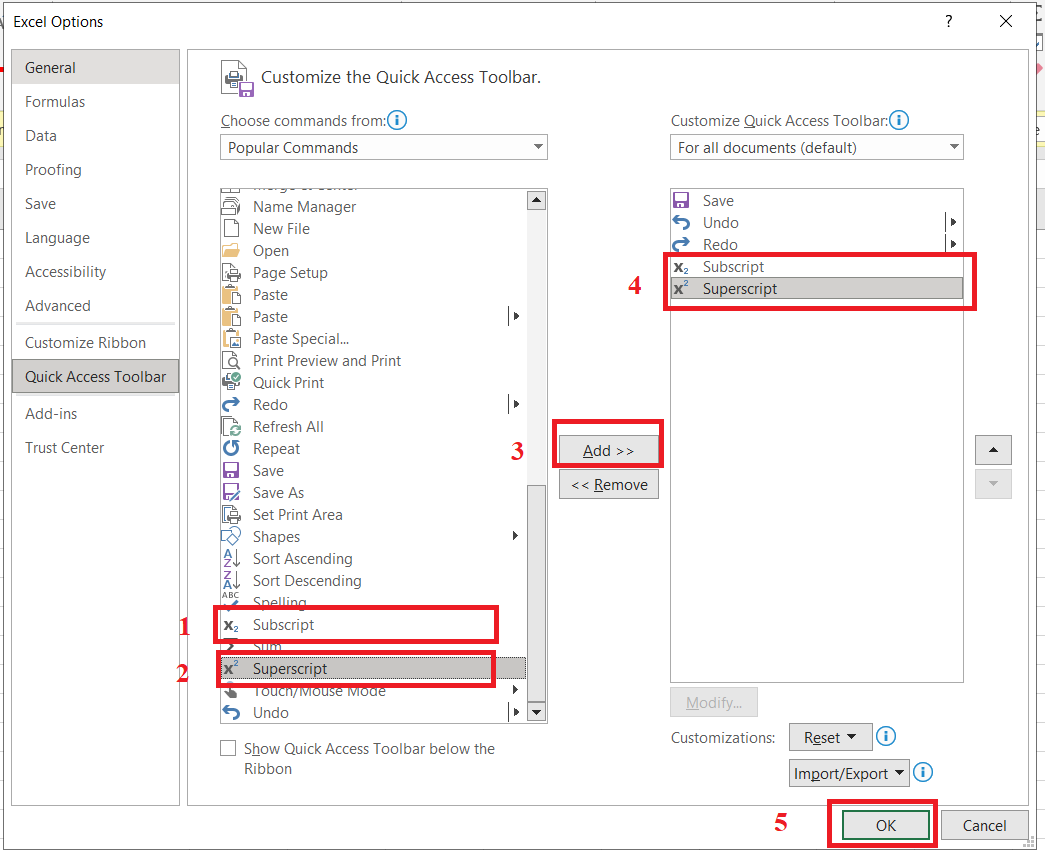Confirm with the OK button

(885, 825)
